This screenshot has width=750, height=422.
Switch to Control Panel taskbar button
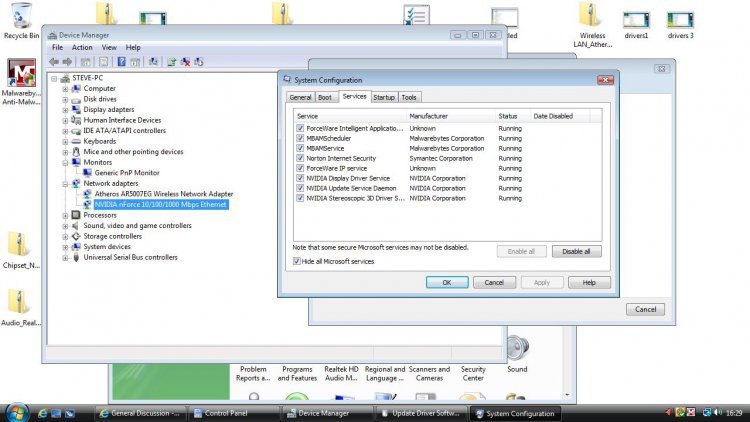pyautogui.click(x=233, y=413)
